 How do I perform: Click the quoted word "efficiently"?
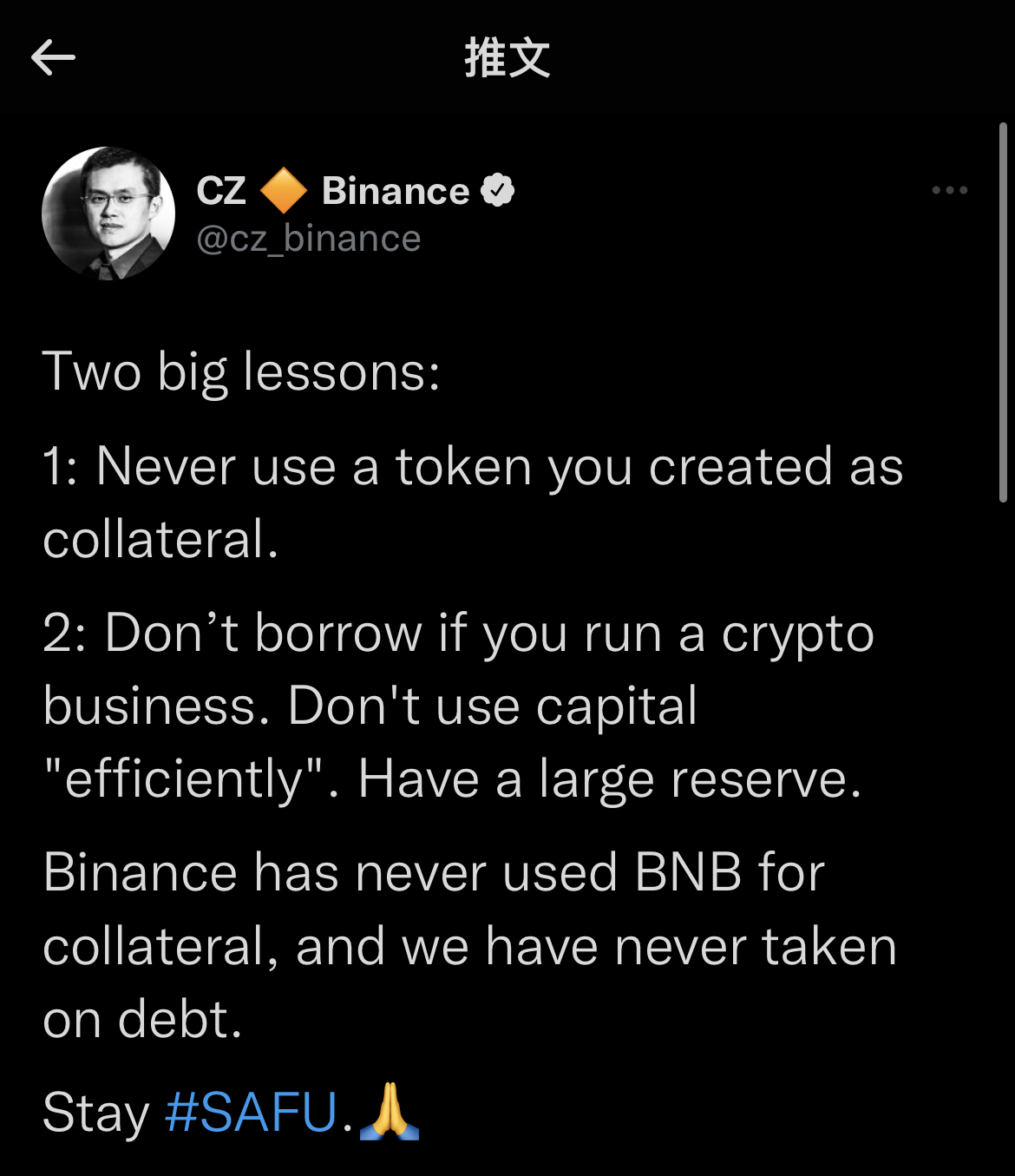click(x=182, y=779)
